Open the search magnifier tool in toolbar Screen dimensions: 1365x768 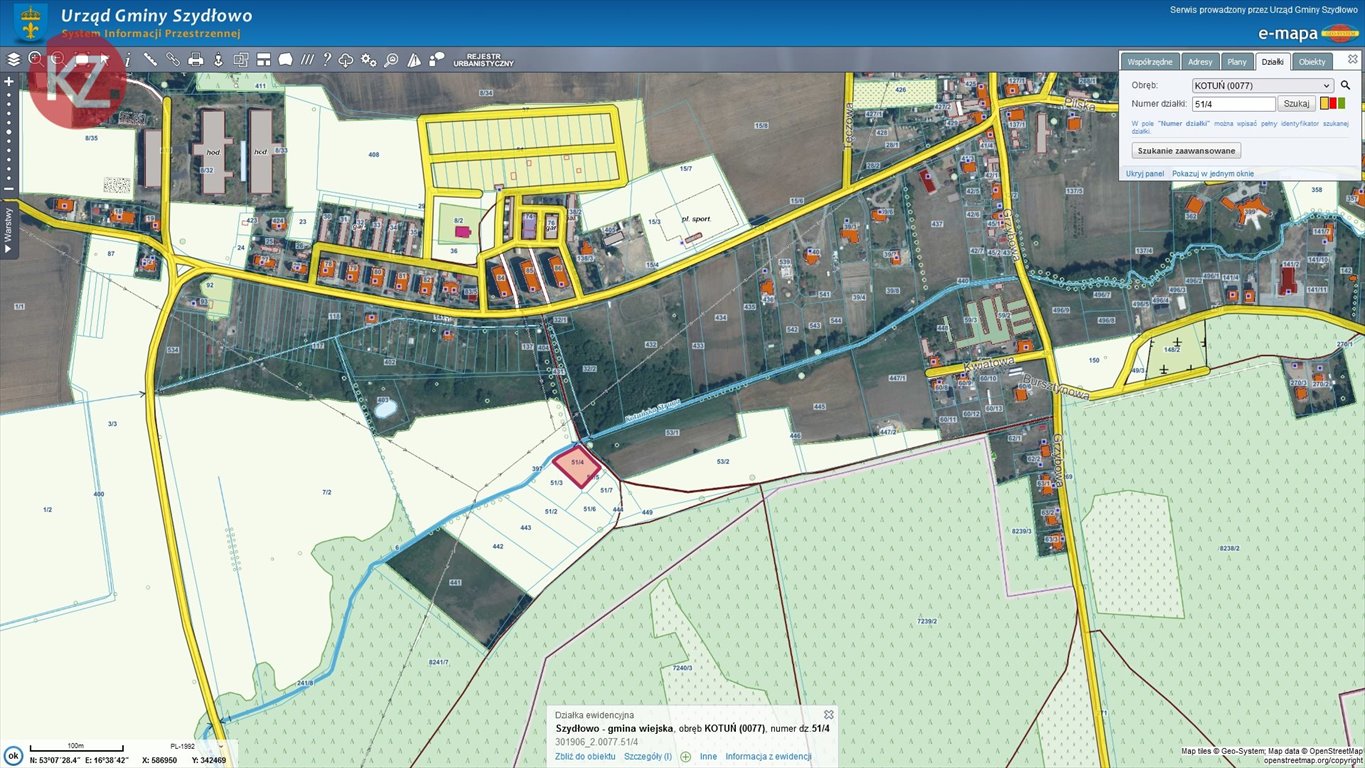391,60
